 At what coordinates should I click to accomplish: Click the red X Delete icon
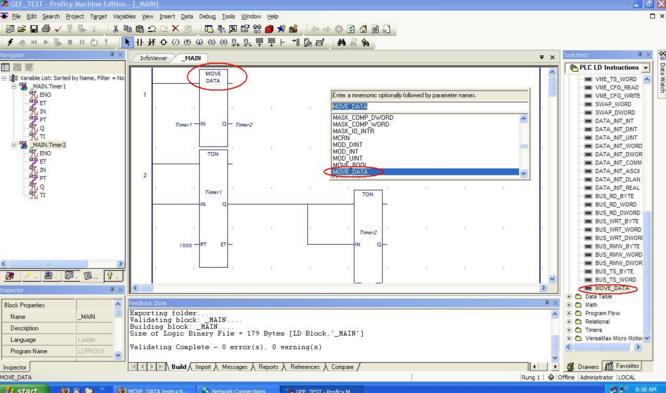point(175,29)
